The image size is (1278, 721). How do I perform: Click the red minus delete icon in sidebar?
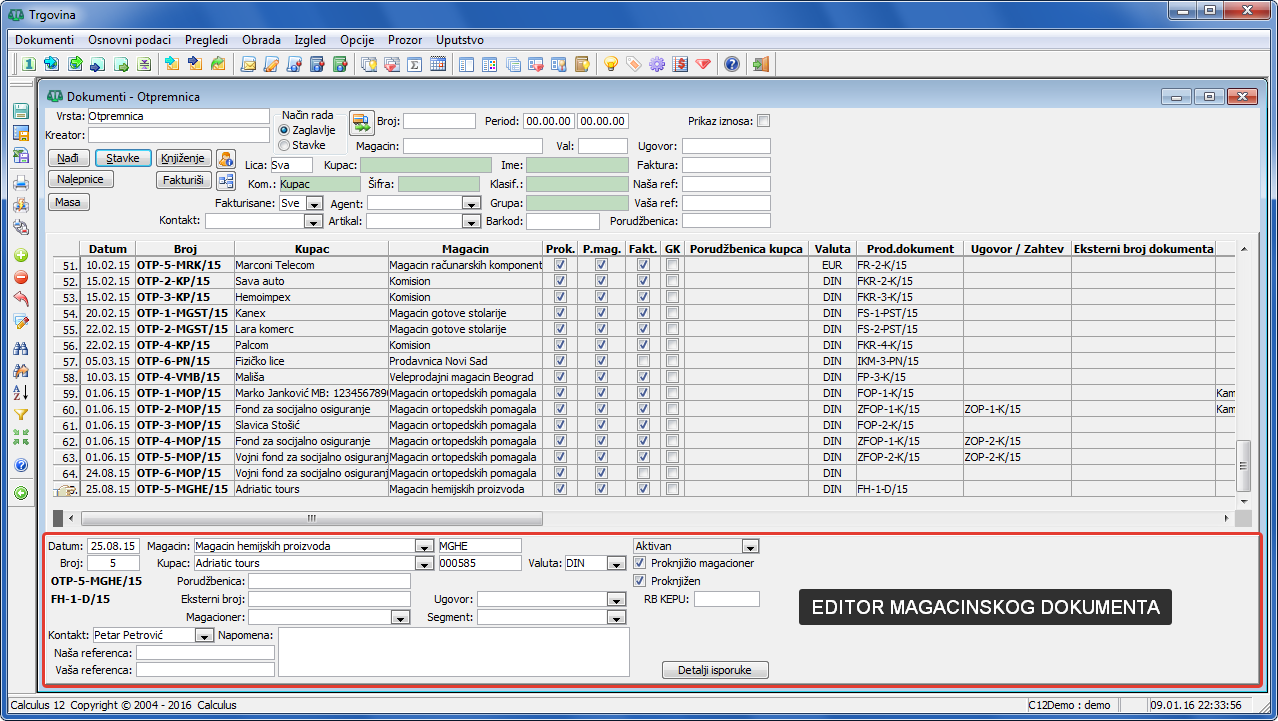tap(21, 277)
